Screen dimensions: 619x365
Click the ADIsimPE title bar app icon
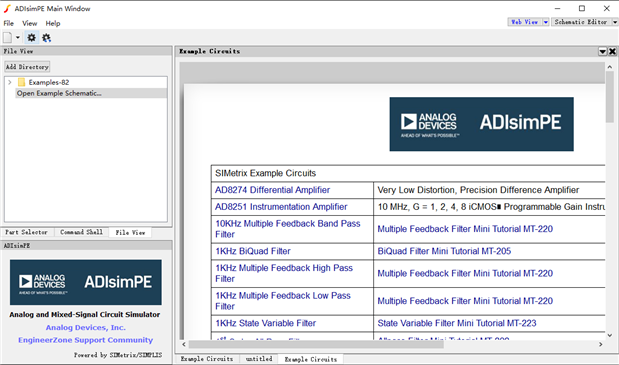click(x=7, y=8)
